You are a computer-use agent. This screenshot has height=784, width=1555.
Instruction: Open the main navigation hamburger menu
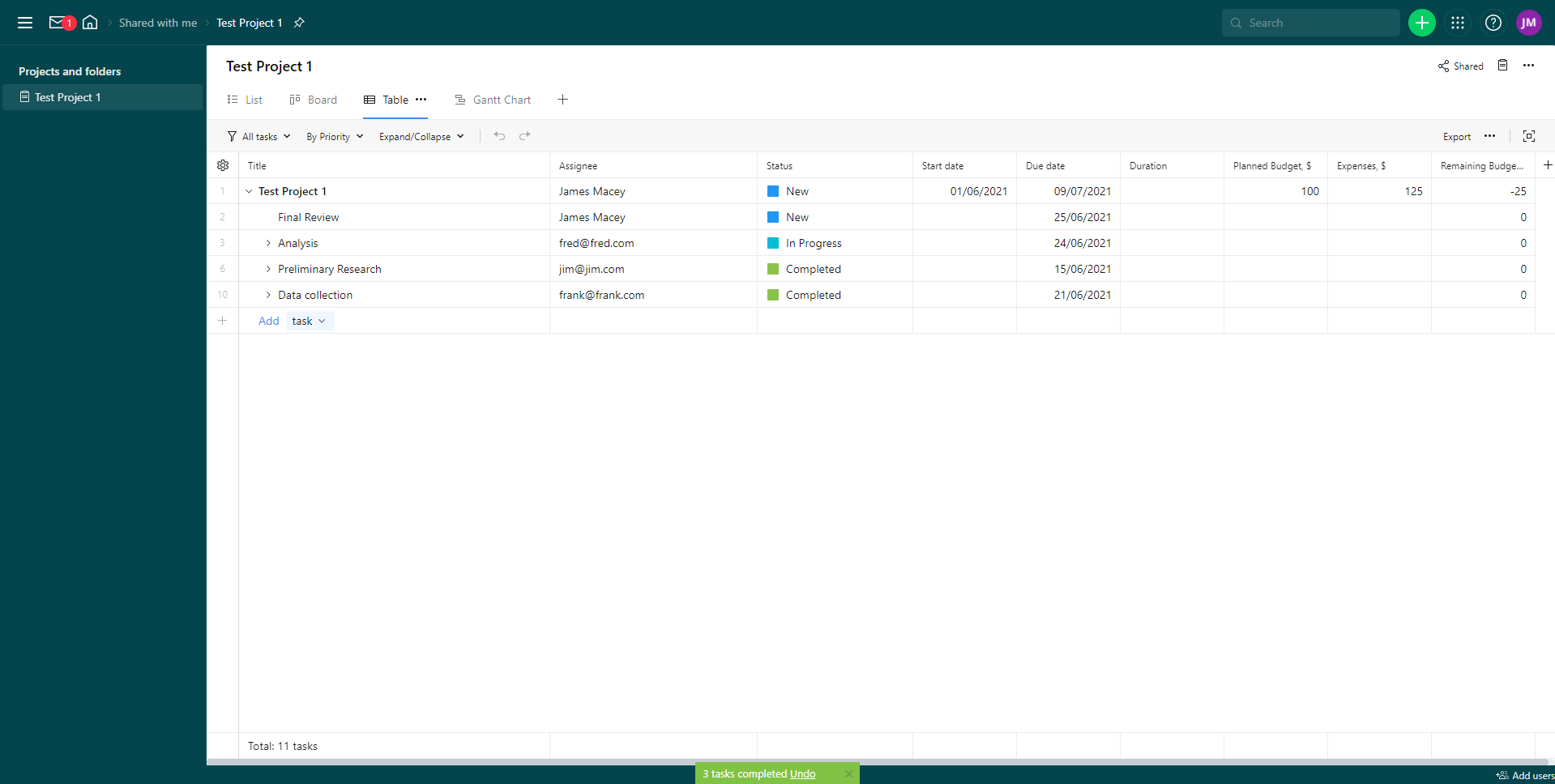25,23
